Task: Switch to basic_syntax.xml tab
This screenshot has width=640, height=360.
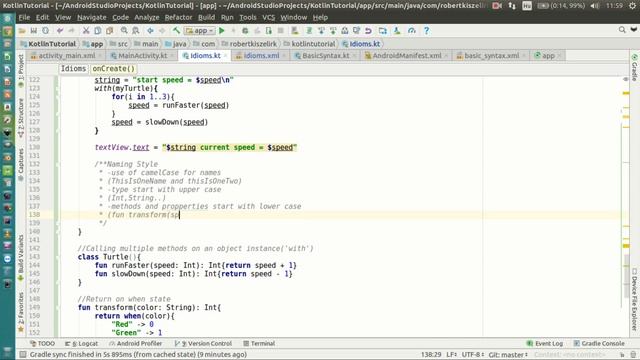Action: [491, 56]
